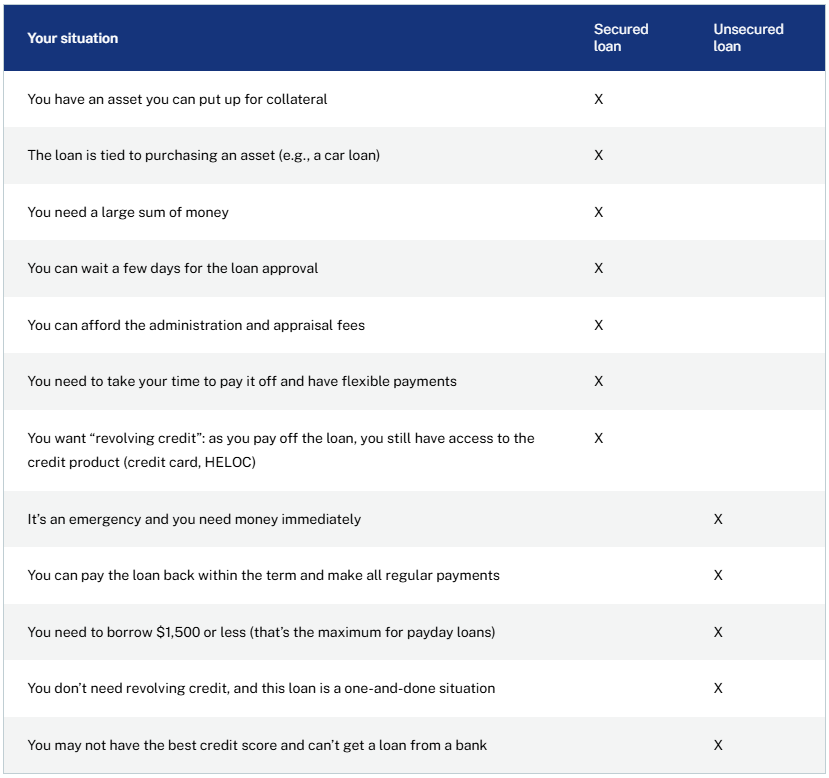829x778 pixels.
Task: Click the X in the flexible payments row
Action: tap(599, 381)
